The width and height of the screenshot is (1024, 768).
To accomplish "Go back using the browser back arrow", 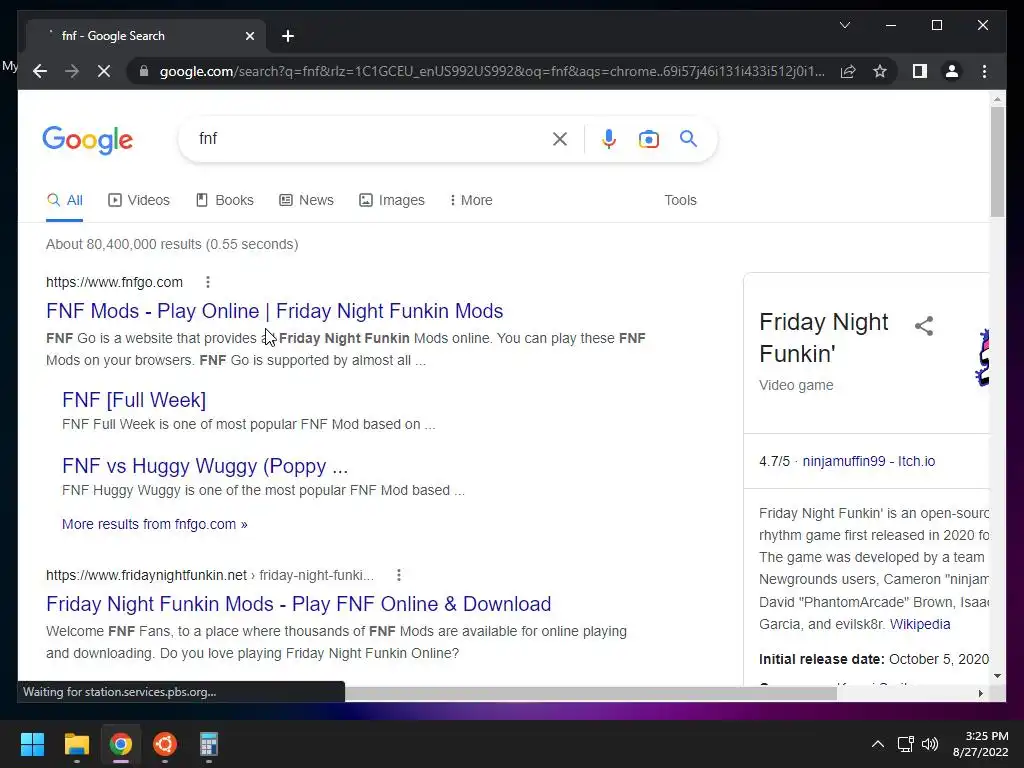I will pyautogui.click(x=40, y=71).
